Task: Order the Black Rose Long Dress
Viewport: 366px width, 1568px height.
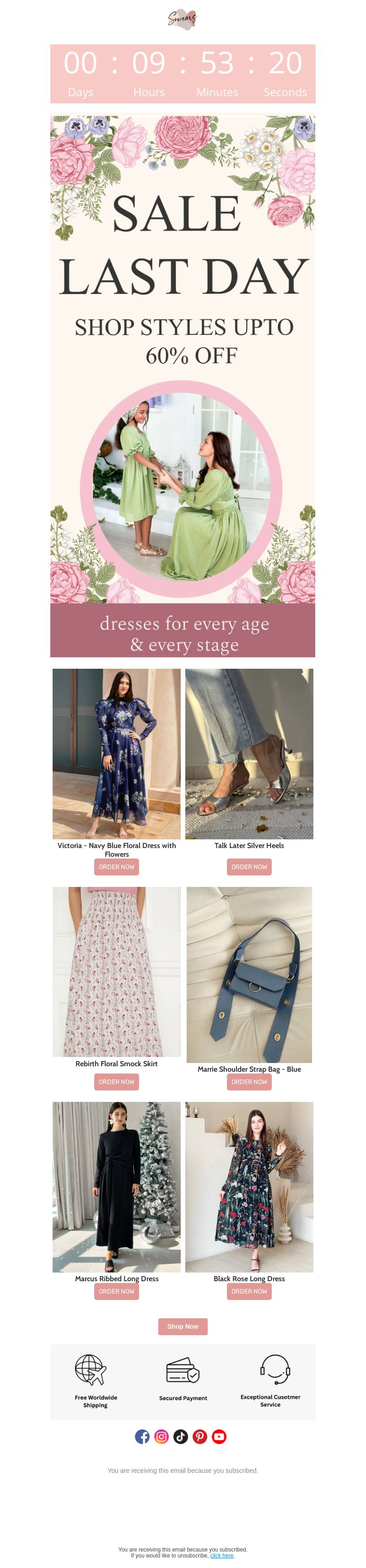Action: click(x=249, y=1291)
